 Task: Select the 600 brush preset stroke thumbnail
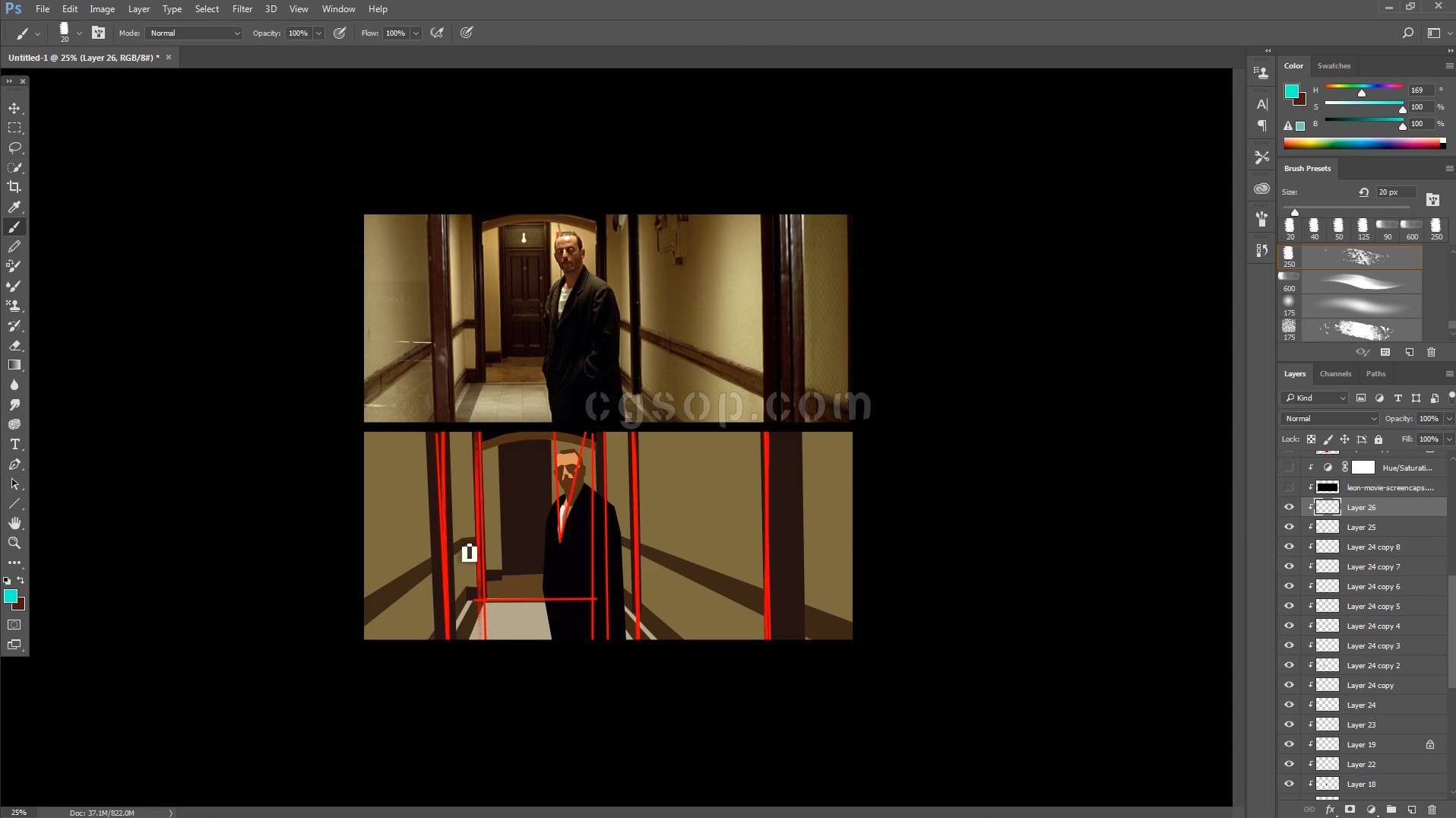pyautogui.click(x=1362, y=281)
